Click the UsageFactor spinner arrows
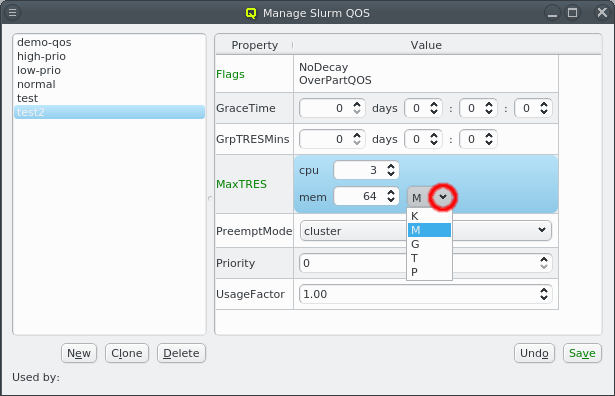The width and height of the screenshot is (615, 396). [x=544, y=294]
